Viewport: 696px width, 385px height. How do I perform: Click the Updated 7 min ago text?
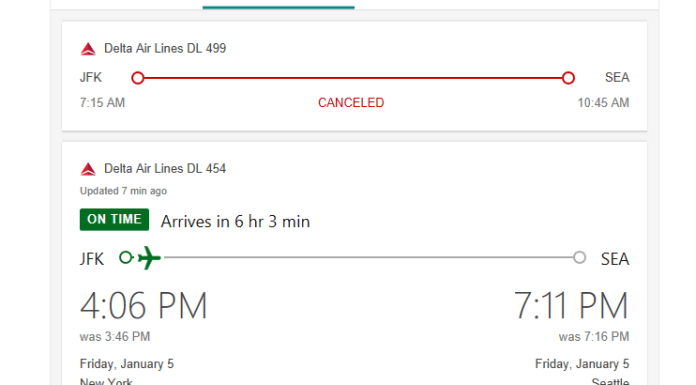pyautogui.click(x=123, y=191)
